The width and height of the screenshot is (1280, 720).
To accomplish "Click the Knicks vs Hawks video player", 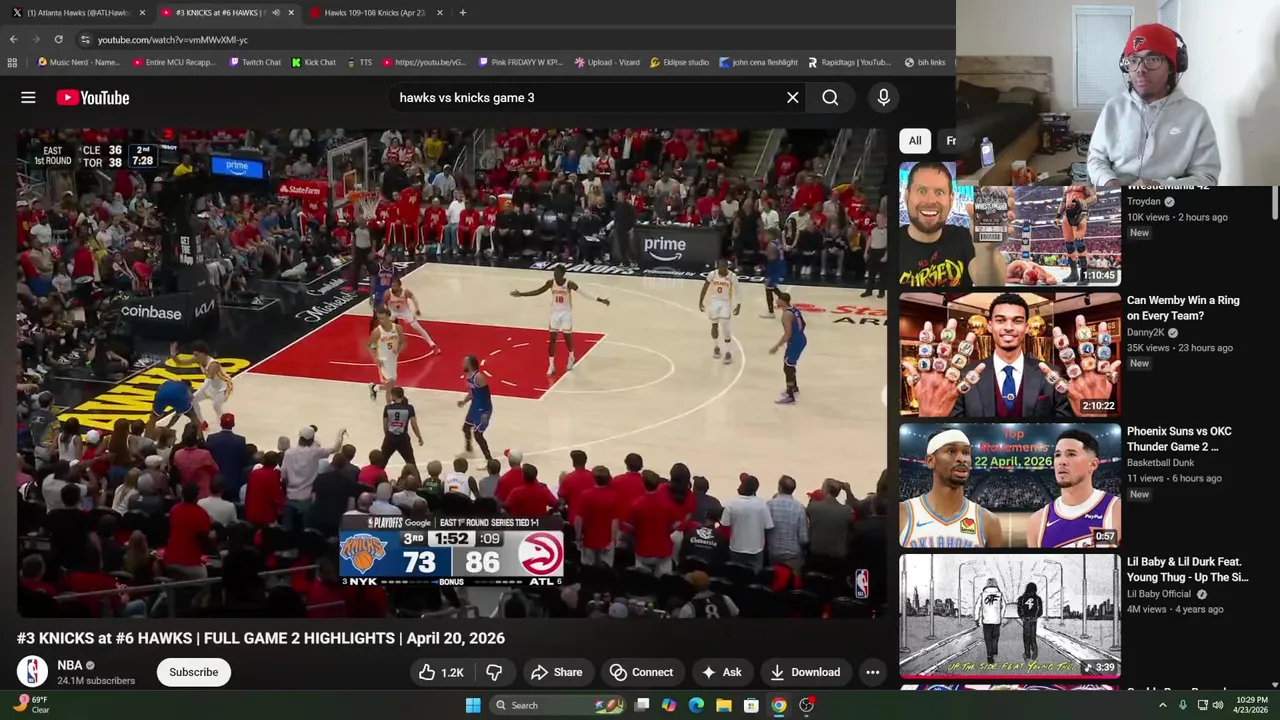I will [451, 373].
